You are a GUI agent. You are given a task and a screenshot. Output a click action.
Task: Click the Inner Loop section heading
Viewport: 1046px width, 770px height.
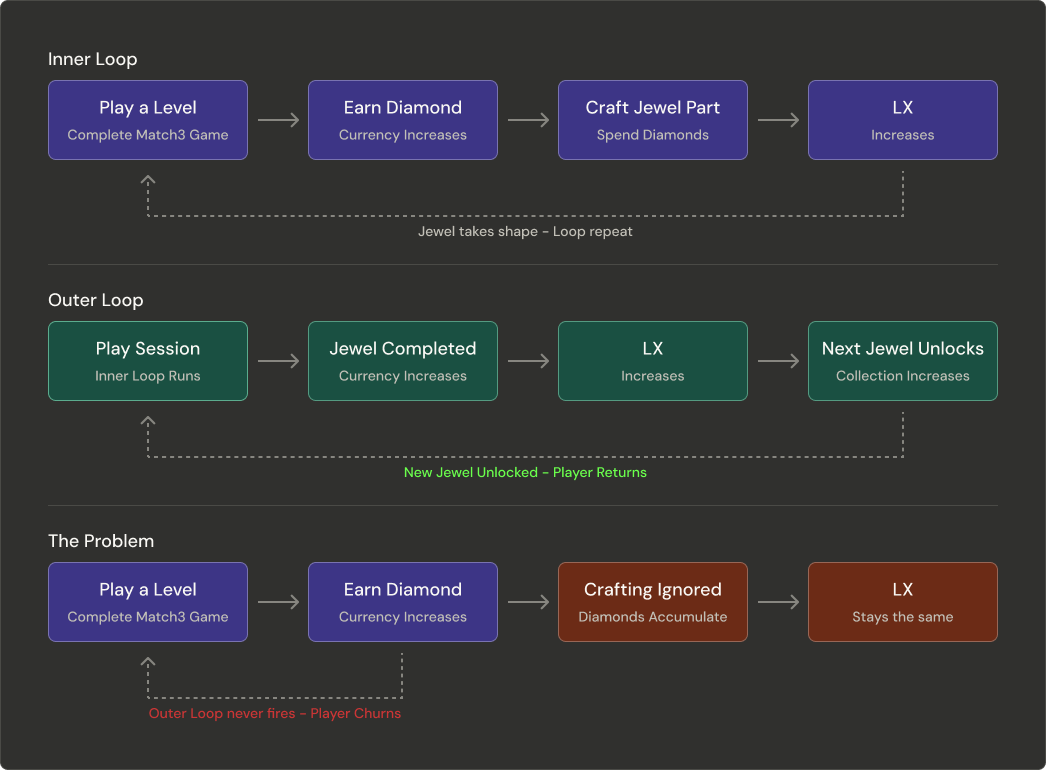click(x=93, y=59)
